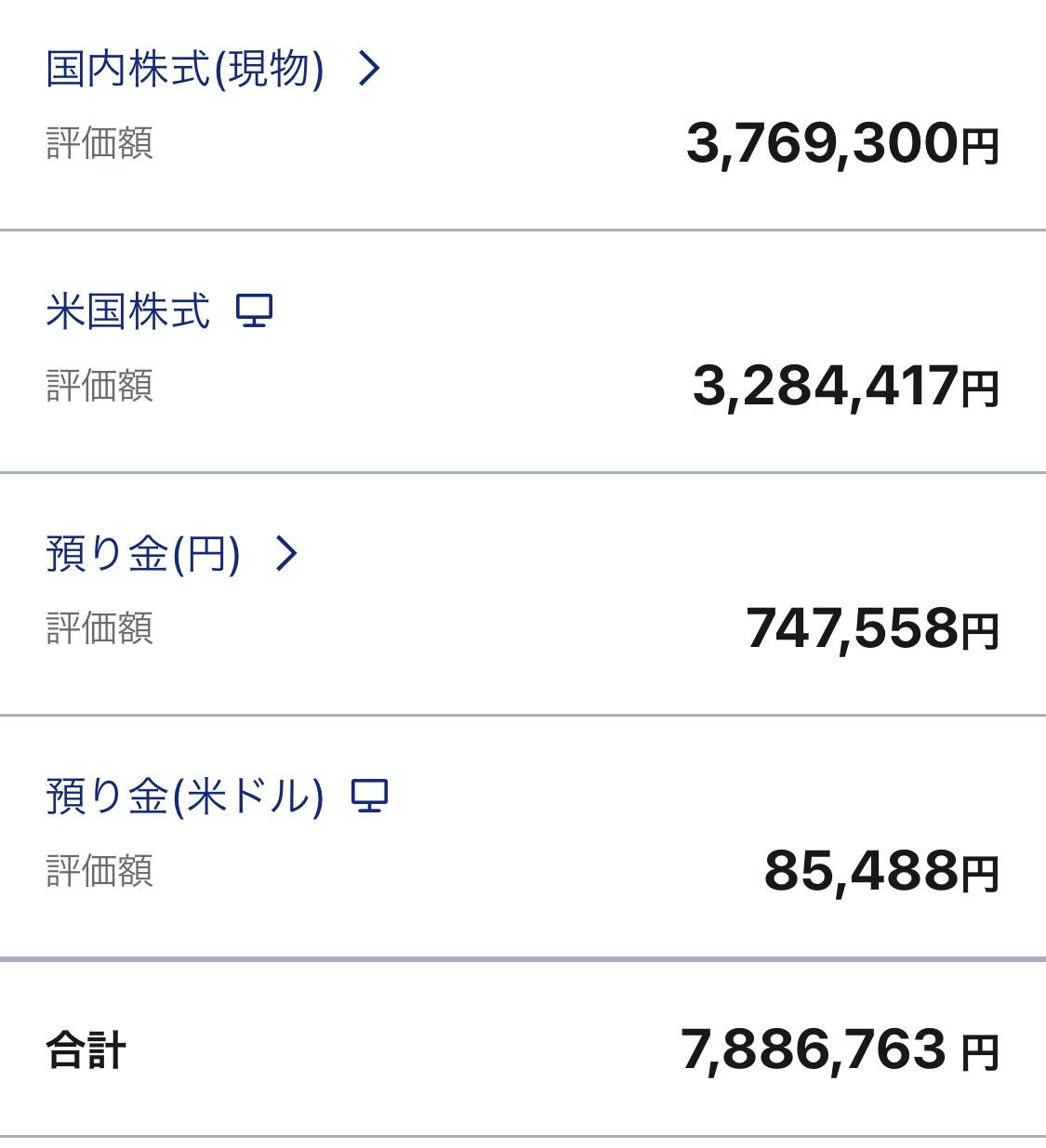The height and width of the screenshot is (1148, 1046).
Task: Tap the 747,558円 deposit amount
Action: 871,628
